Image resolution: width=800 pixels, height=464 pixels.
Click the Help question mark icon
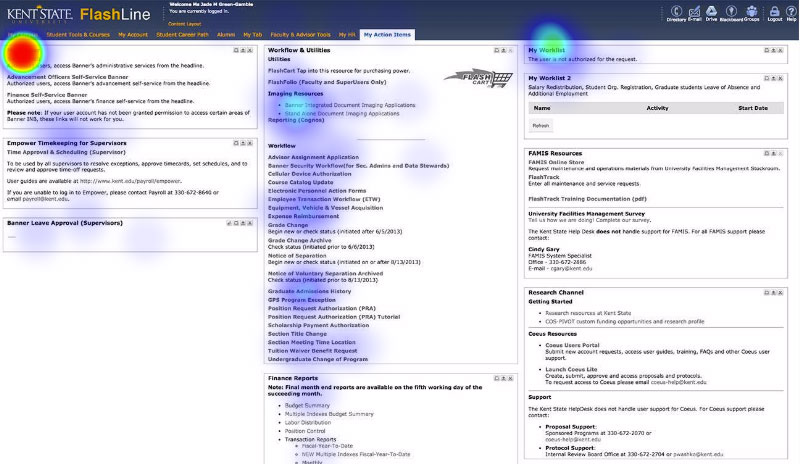(x=791, y=12)
